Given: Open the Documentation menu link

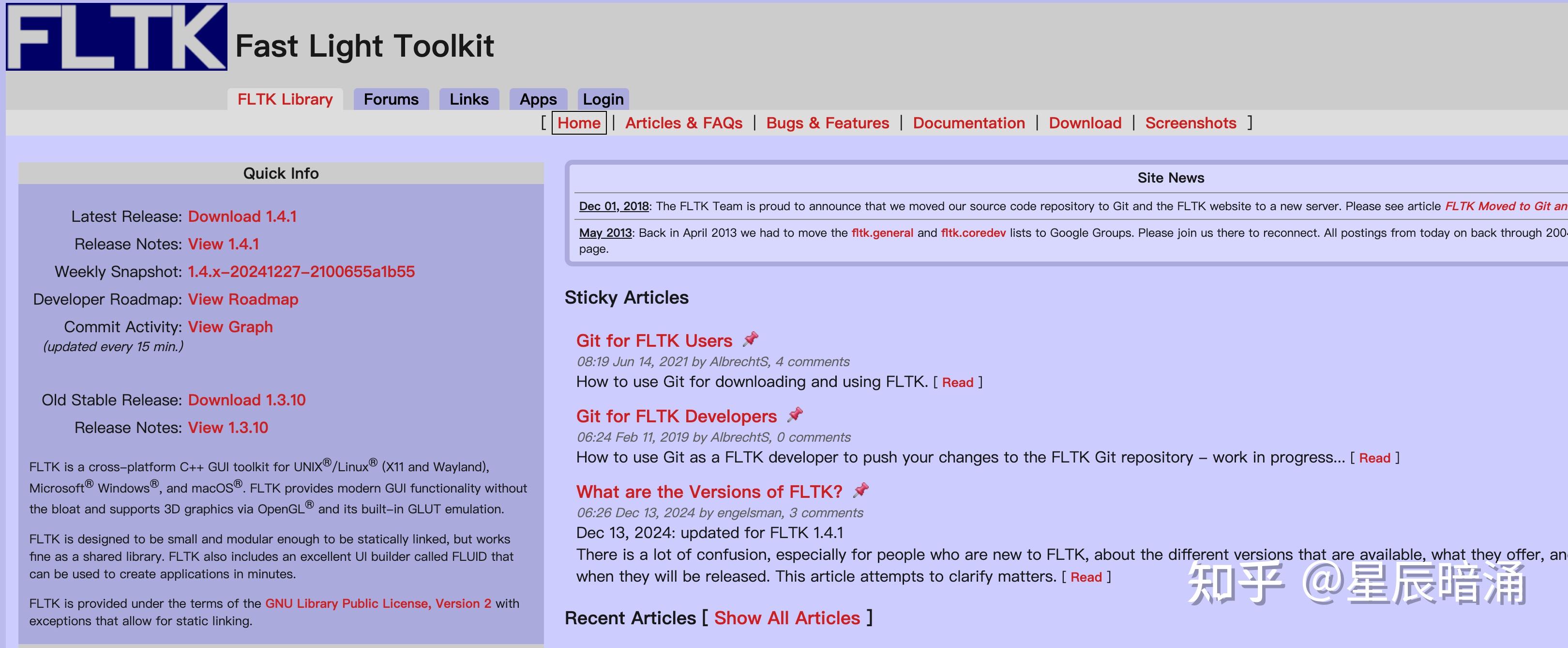Looking at the screenshot, I should [968, 123].
